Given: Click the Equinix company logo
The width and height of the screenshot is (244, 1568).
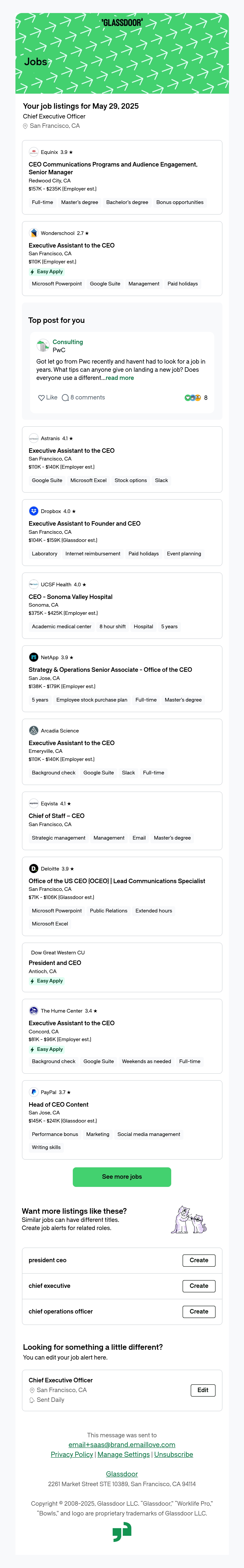Looking at the screenshot, I should [34, 152].
